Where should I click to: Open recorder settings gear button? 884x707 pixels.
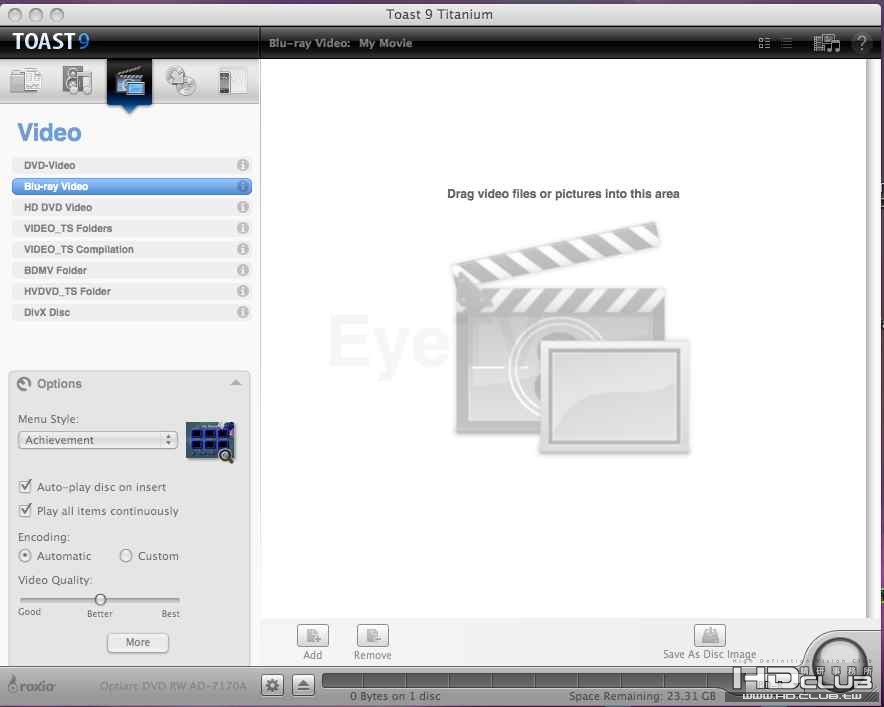[x=272, y=686]
